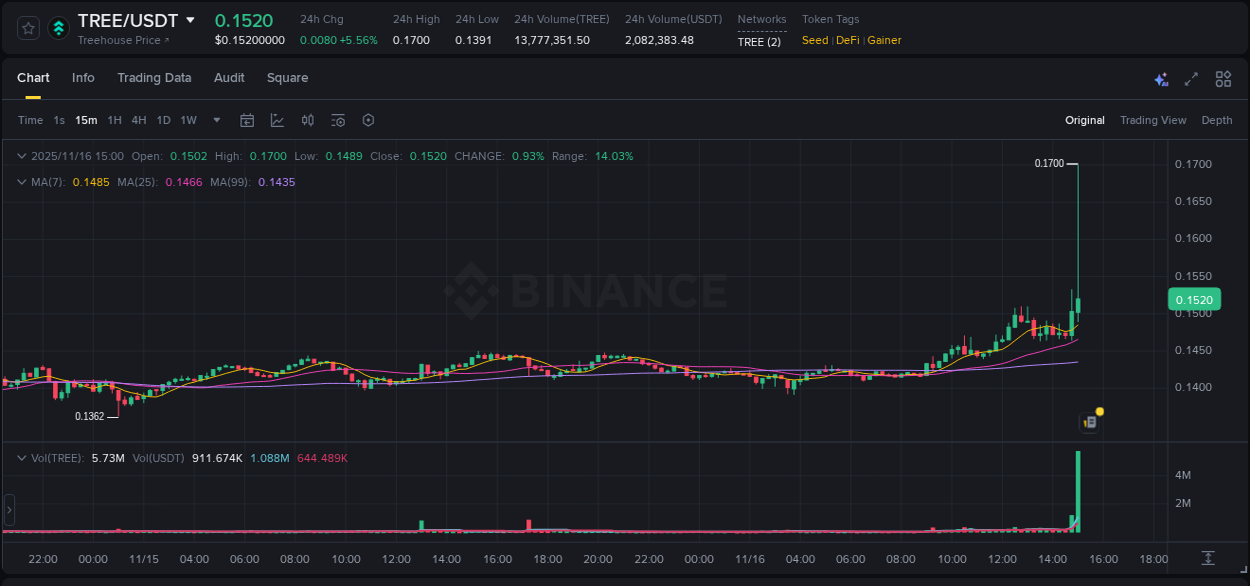Open the date range calendar picker
Screen dimensions: 1250x586
(x=247, y=120)
